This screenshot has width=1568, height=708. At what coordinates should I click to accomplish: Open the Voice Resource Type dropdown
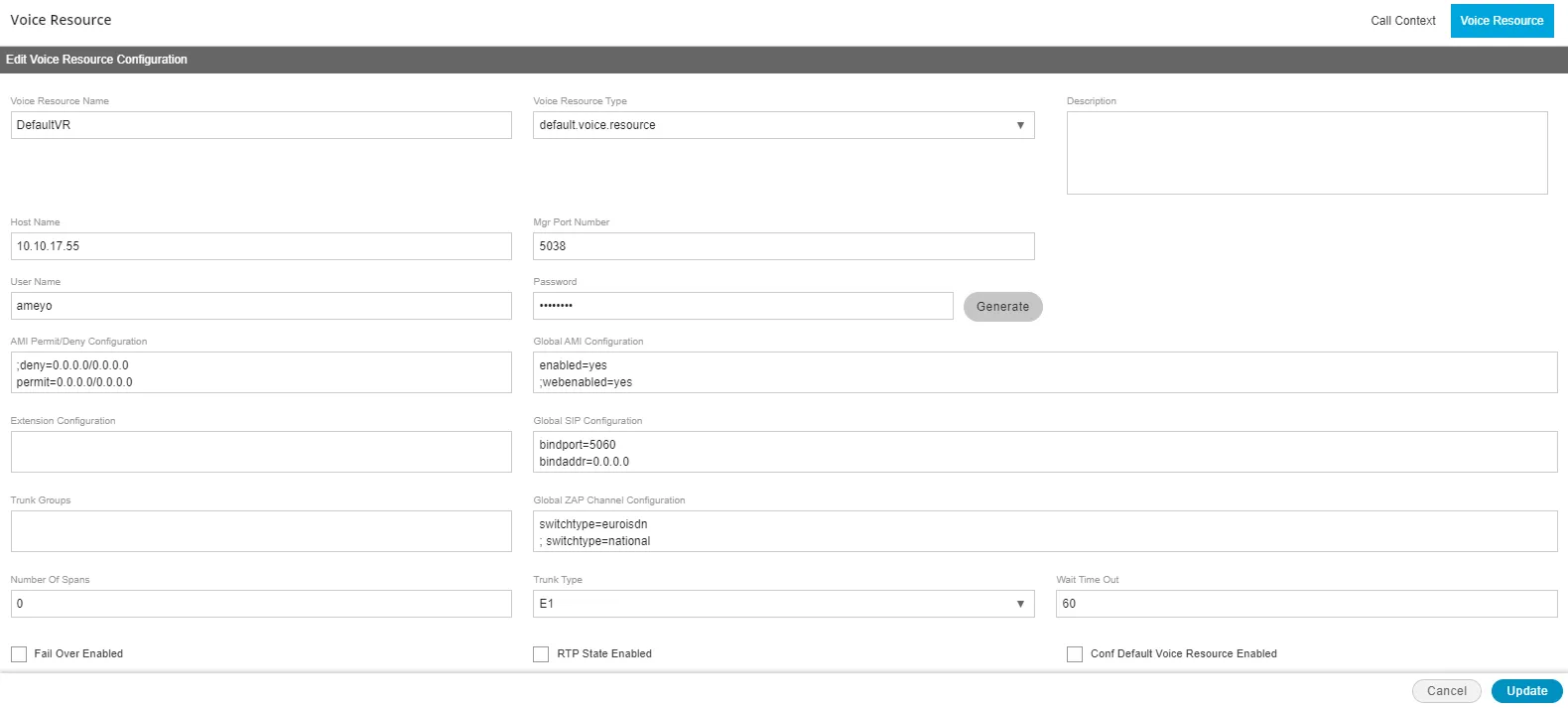(783, 125)
